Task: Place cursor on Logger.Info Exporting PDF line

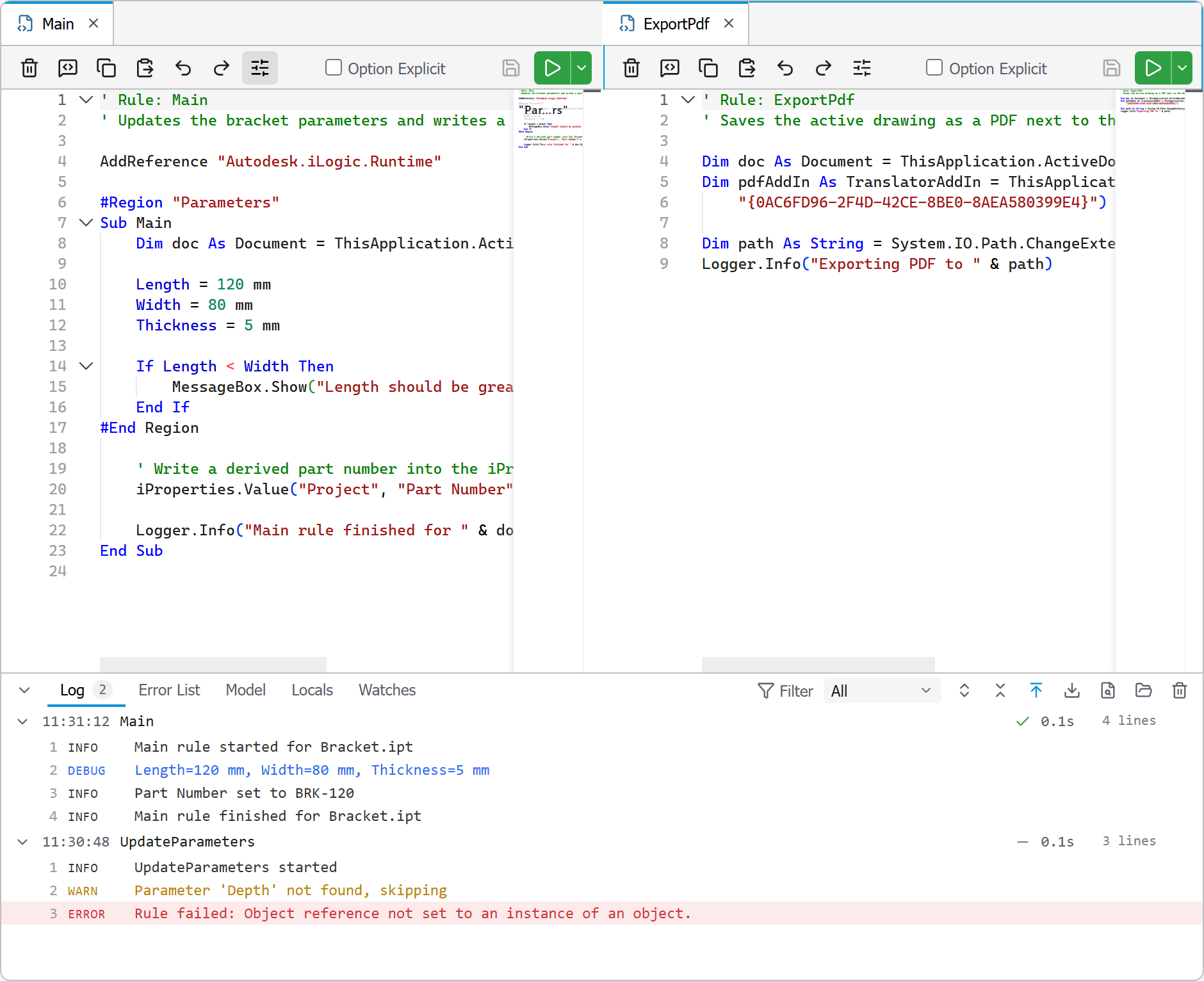Action: click(877, 264)
